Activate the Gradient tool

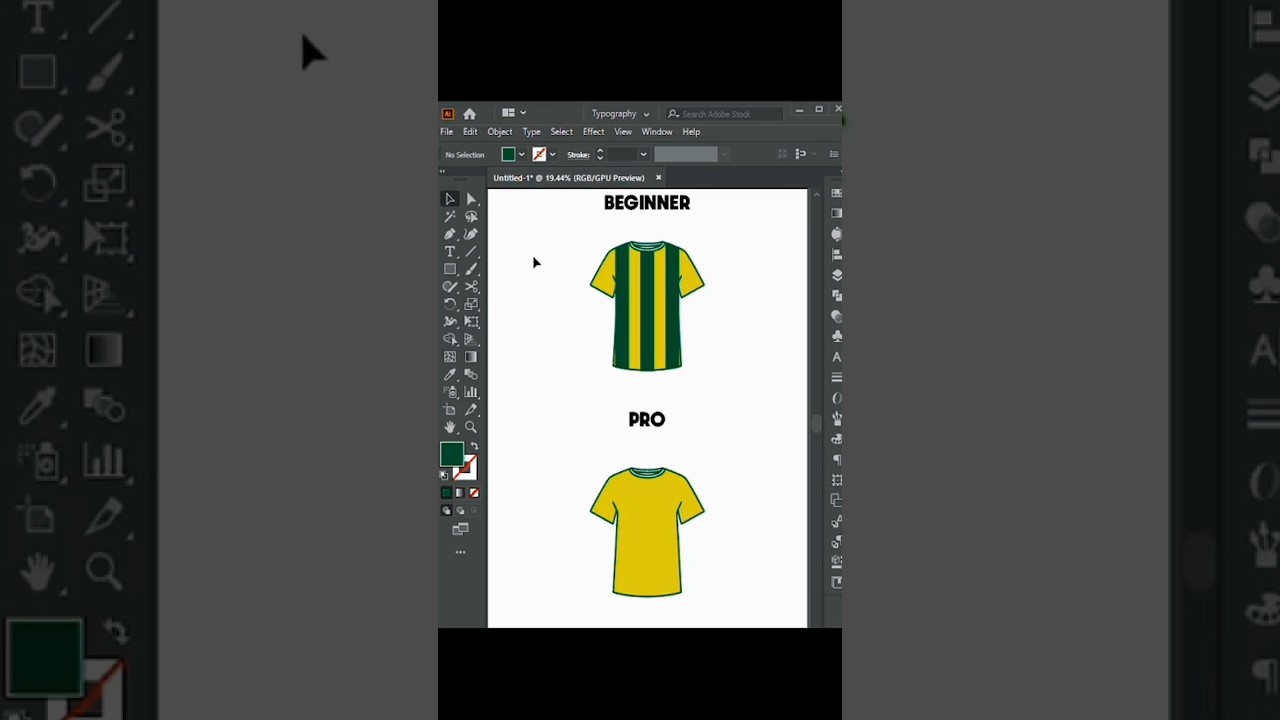pos(471,356)
